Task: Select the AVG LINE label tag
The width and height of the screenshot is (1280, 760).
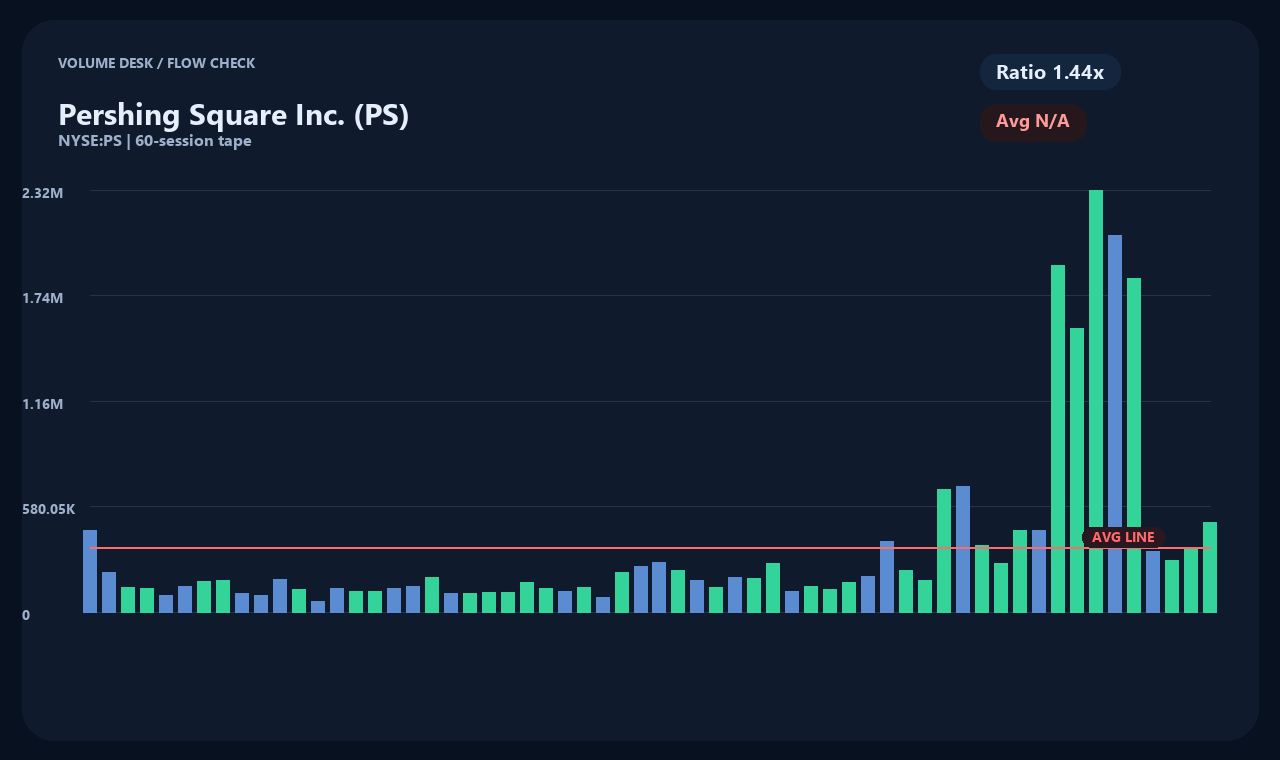Action: [1123, 537]
